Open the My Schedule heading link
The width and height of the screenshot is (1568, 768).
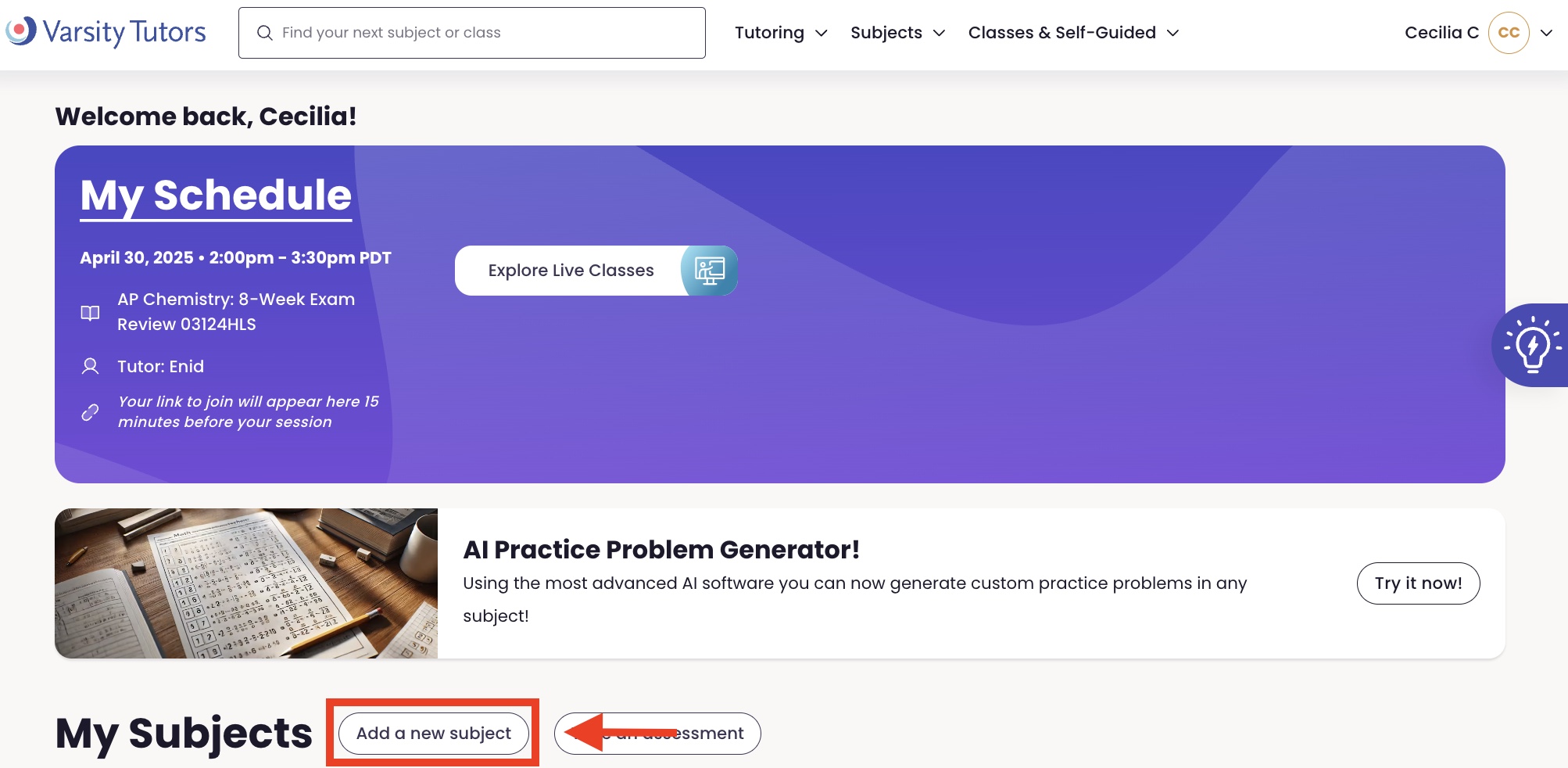tap(216, 196)
